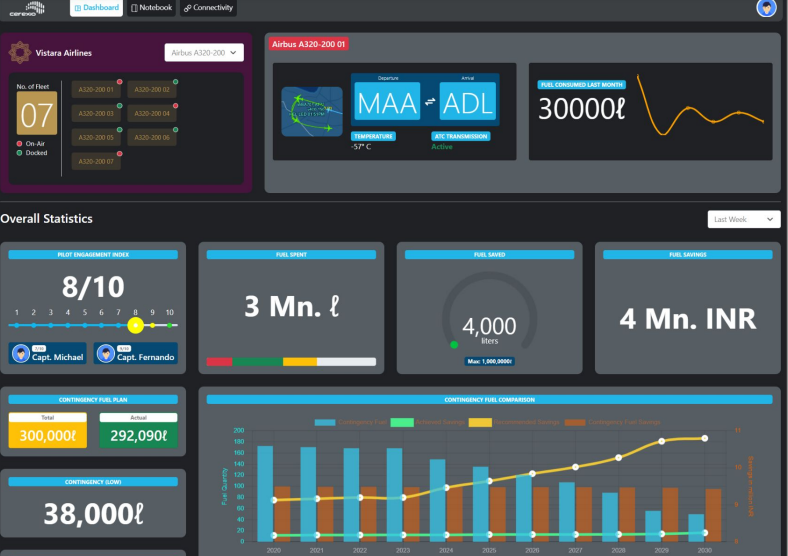Click the swap arrows between MAA and ADL
Screen dimensions: 788x556
pos(430,102)
